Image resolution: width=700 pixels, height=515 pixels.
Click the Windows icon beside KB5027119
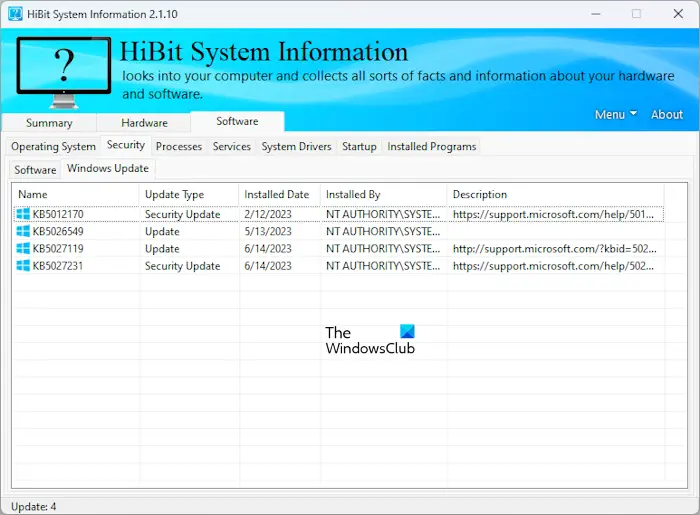point(23,248)
